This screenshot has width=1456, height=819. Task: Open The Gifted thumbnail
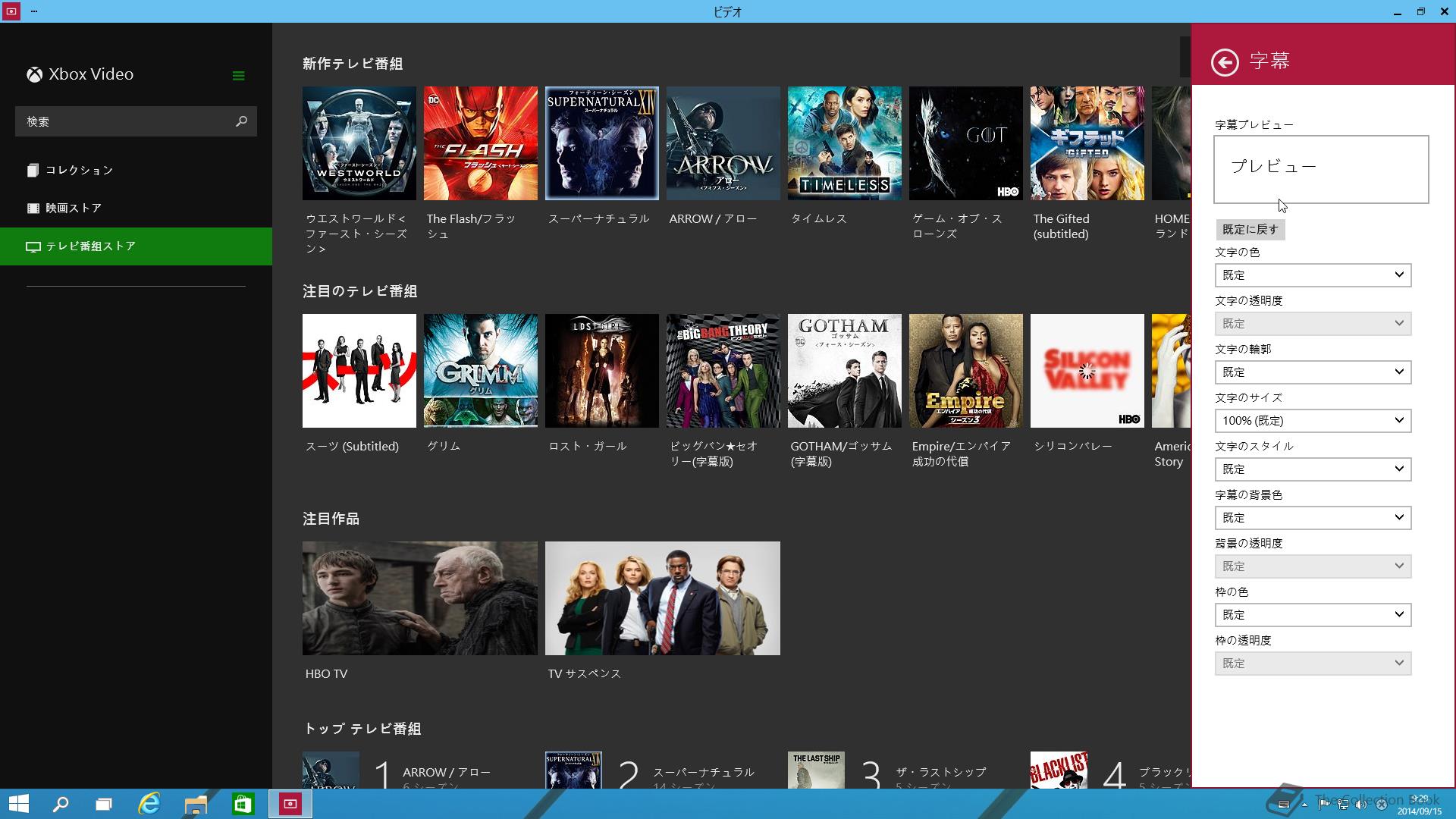click(1087, 143)
